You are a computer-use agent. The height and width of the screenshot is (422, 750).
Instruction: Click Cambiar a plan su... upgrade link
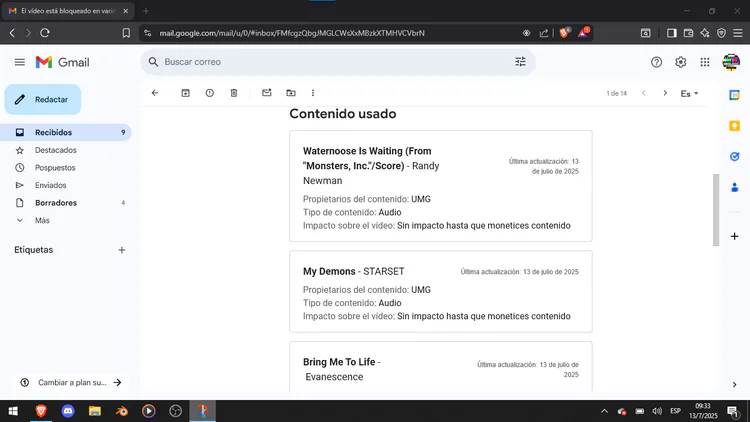click(x=71, y=382)
